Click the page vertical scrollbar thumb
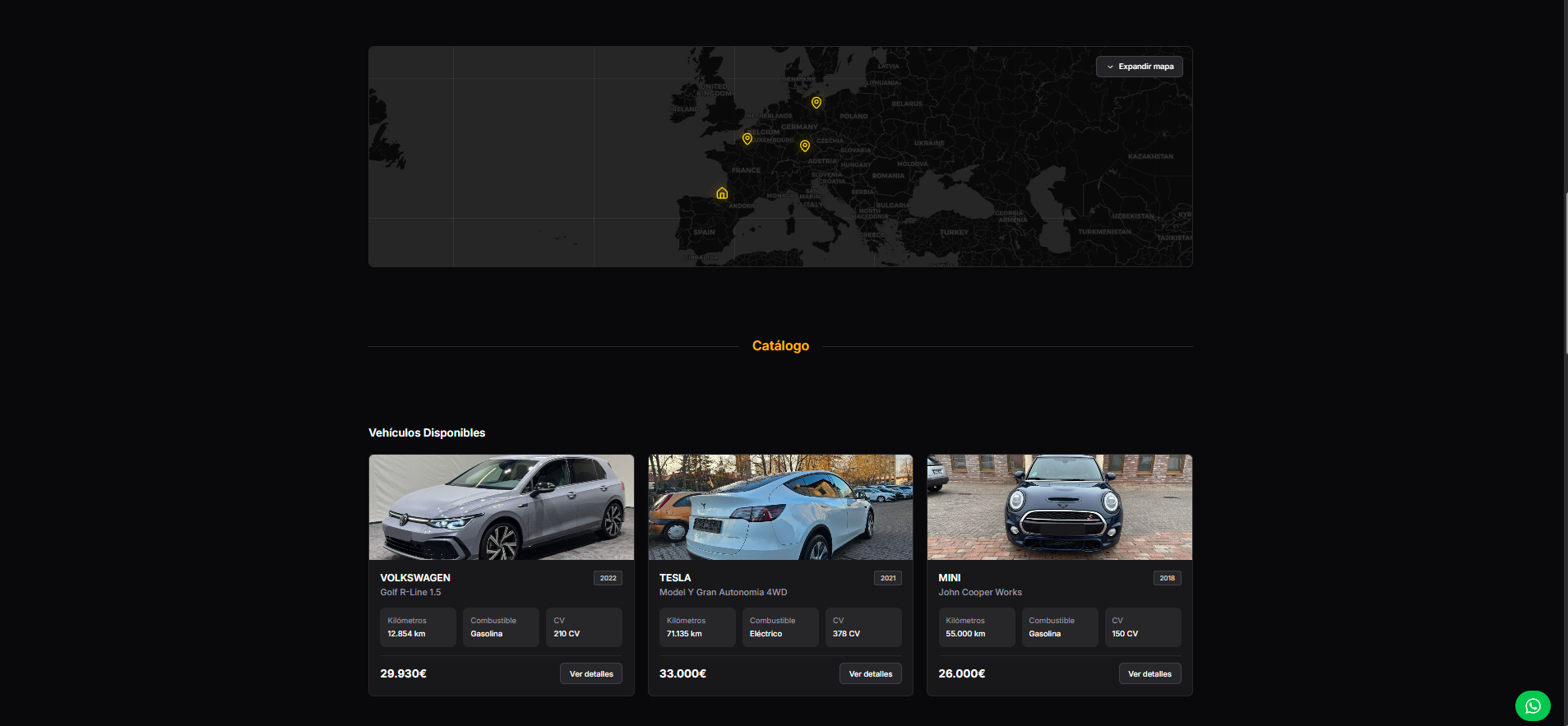The width and height of the screenshot is (1568, 726). [1566, 274]
